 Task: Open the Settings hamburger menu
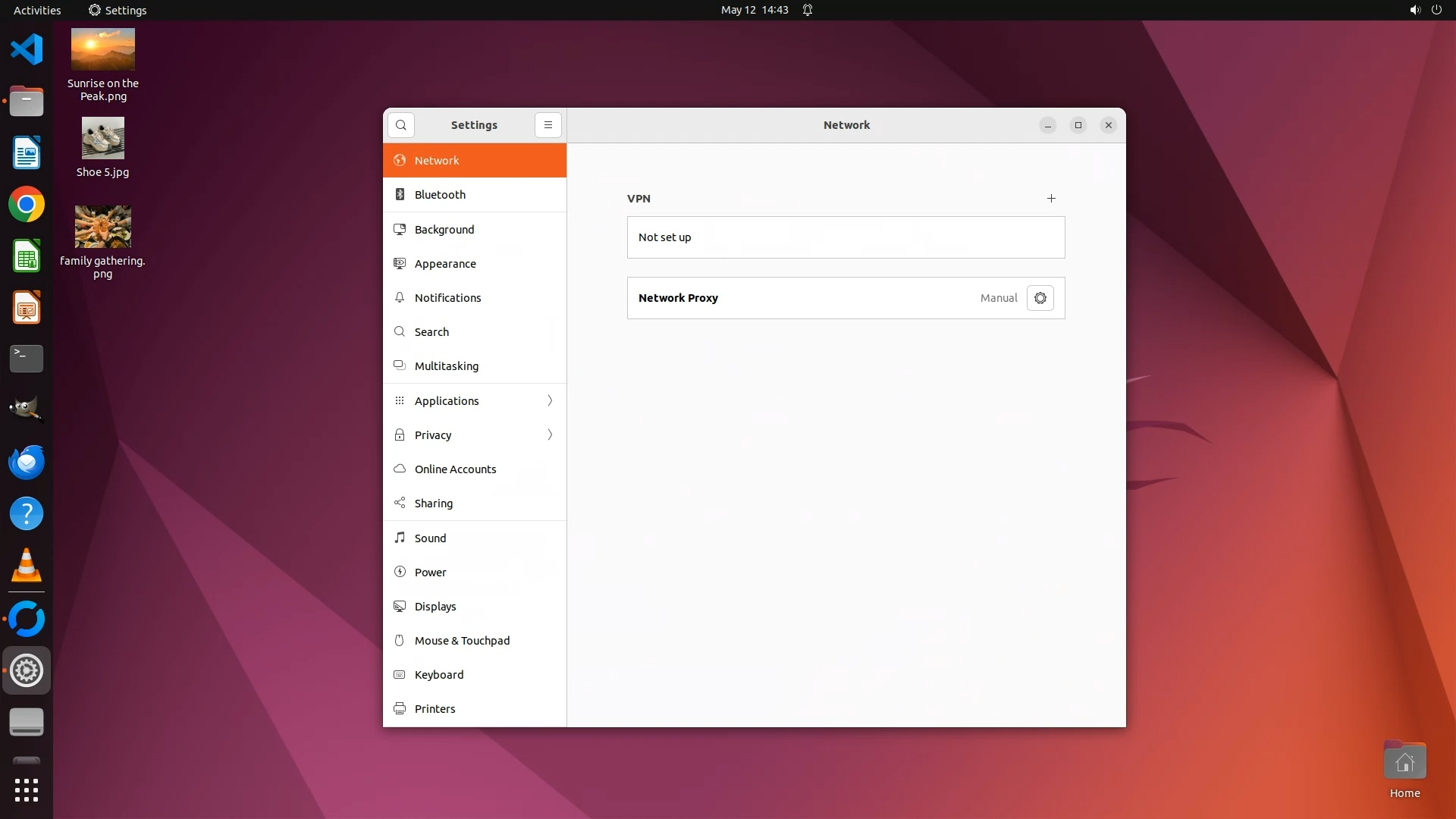pyautogui.click(x=548, y=125)
